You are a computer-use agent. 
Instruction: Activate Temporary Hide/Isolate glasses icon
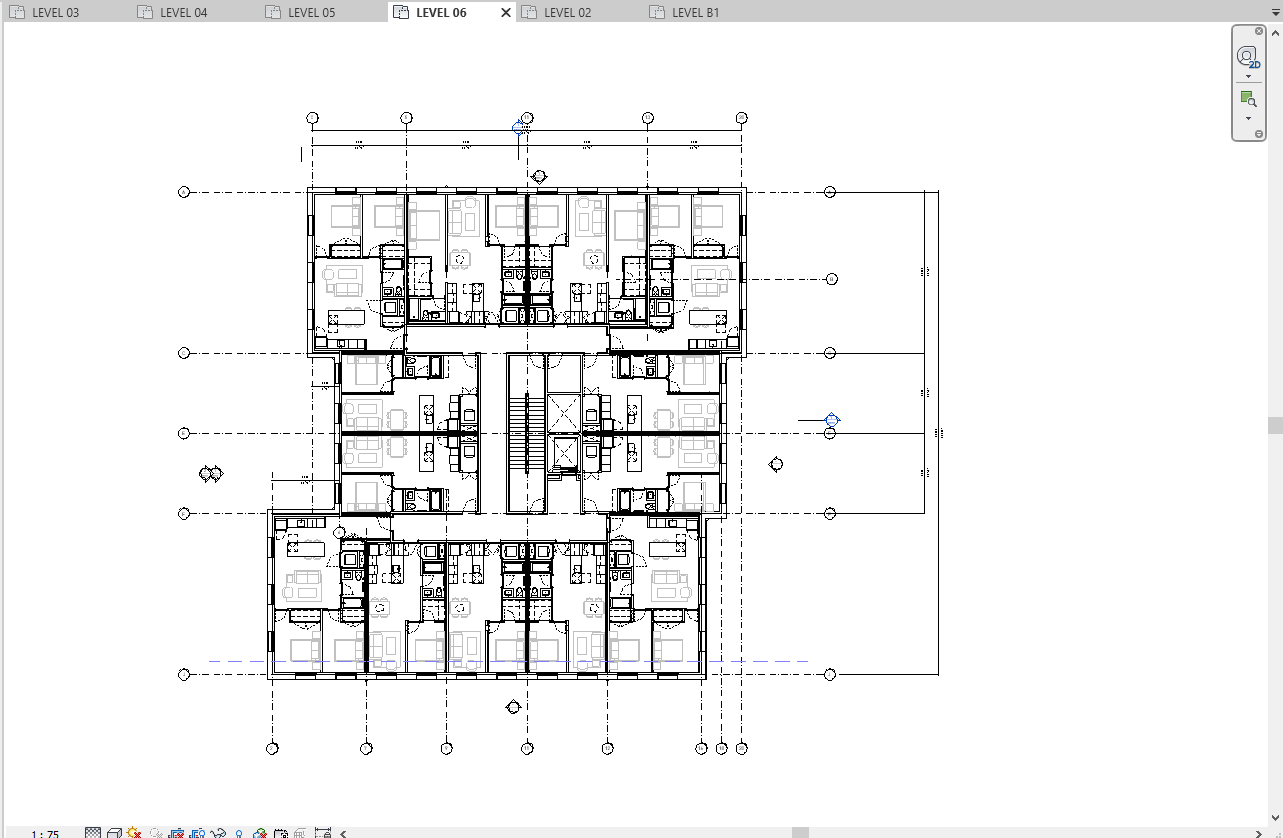click(219, 832)
